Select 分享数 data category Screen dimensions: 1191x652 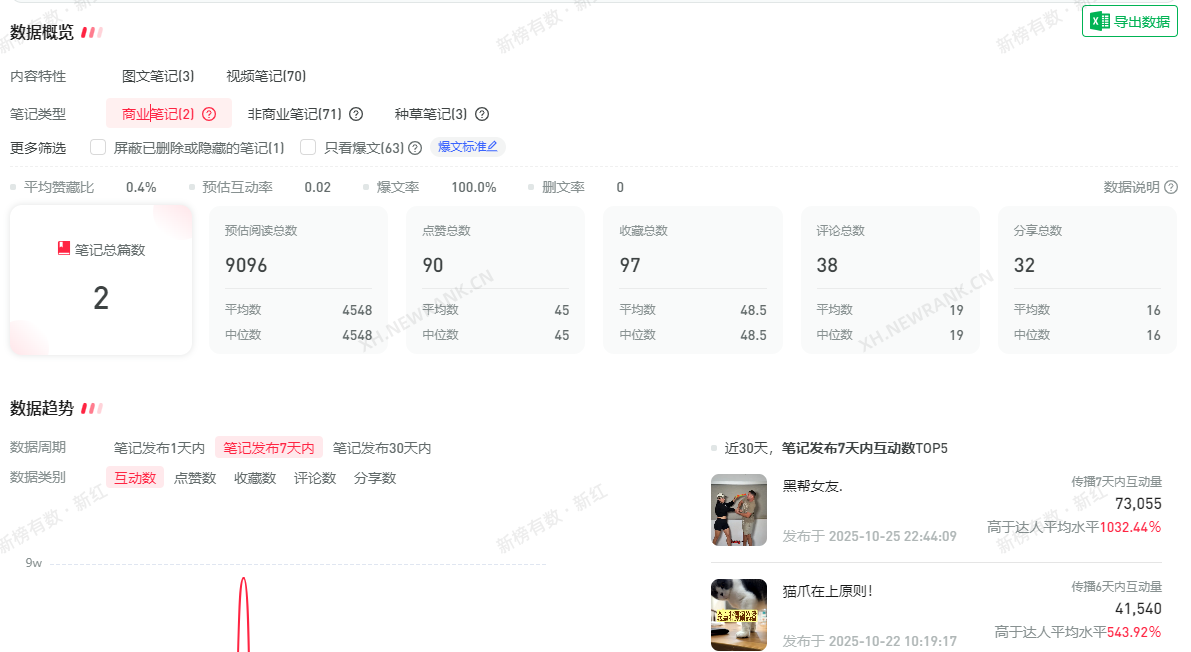[x=375, y=478]
